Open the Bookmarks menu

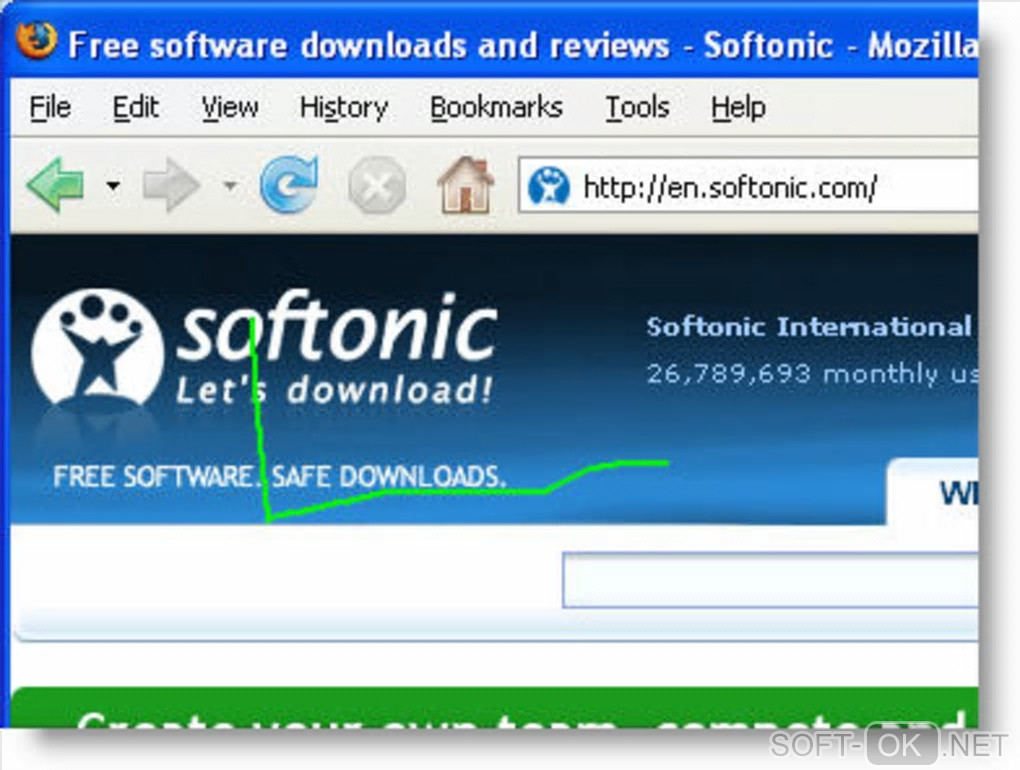496,107
